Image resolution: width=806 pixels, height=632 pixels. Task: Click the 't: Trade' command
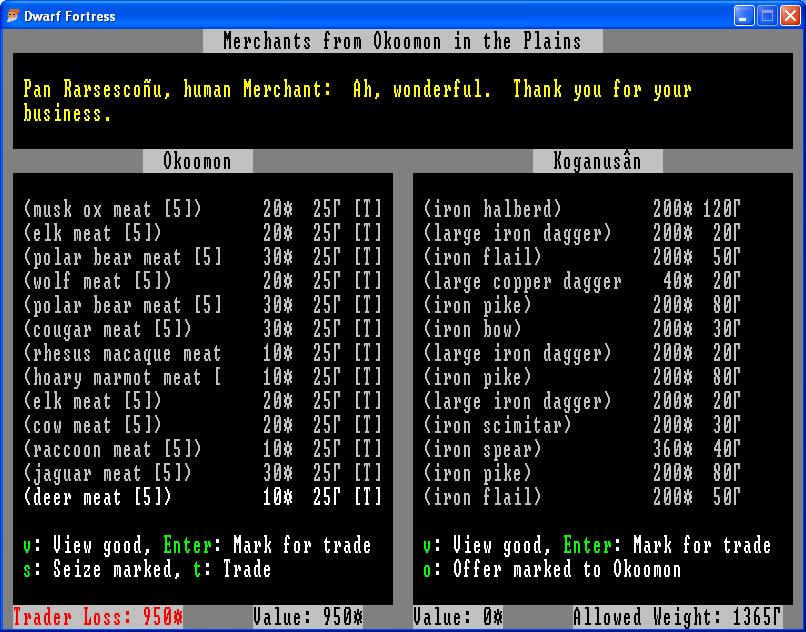tap(232, 569)
